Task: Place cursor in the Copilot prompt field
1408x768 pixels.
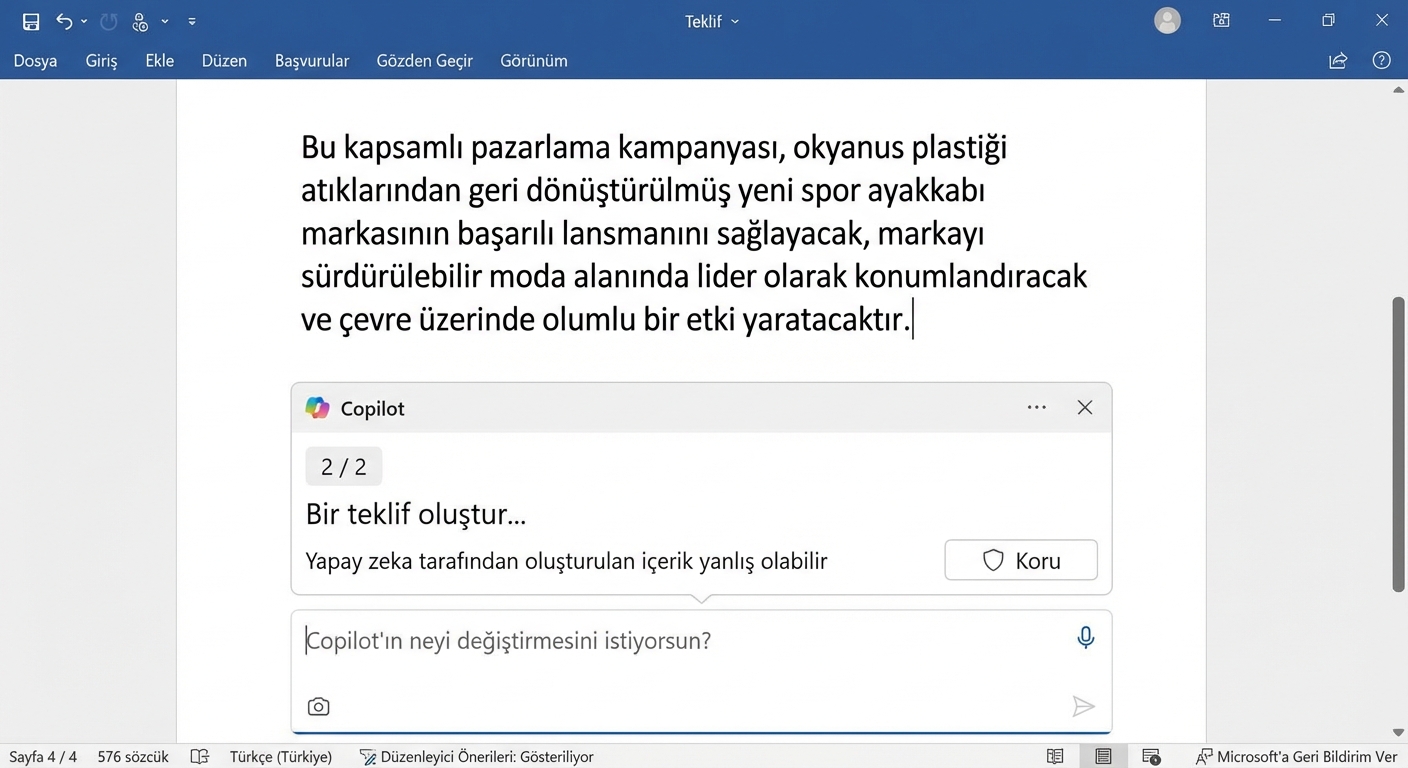Action: click(x=508, y=640)
